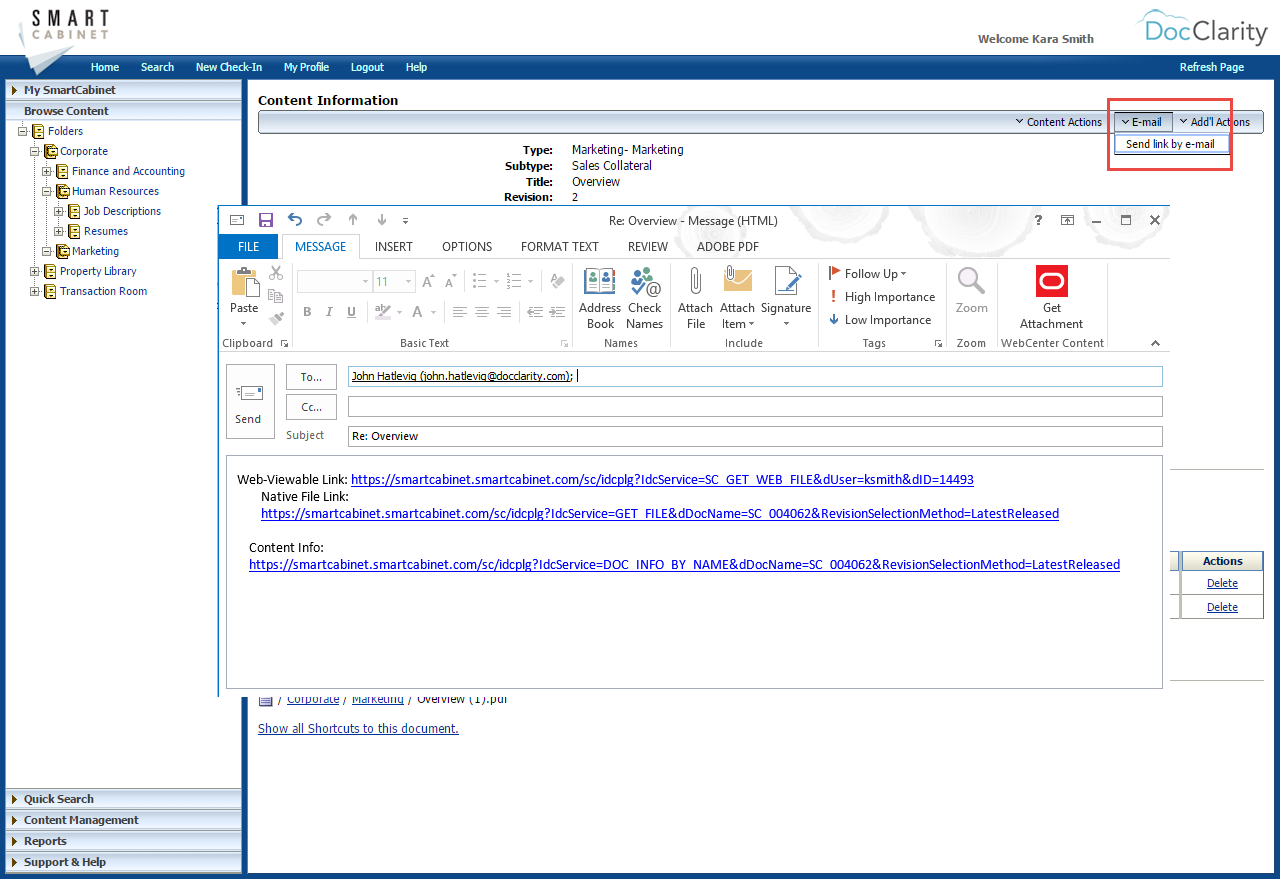Open the Address Book
This screenshot has width=1280, height=879.
coord(600,295)
